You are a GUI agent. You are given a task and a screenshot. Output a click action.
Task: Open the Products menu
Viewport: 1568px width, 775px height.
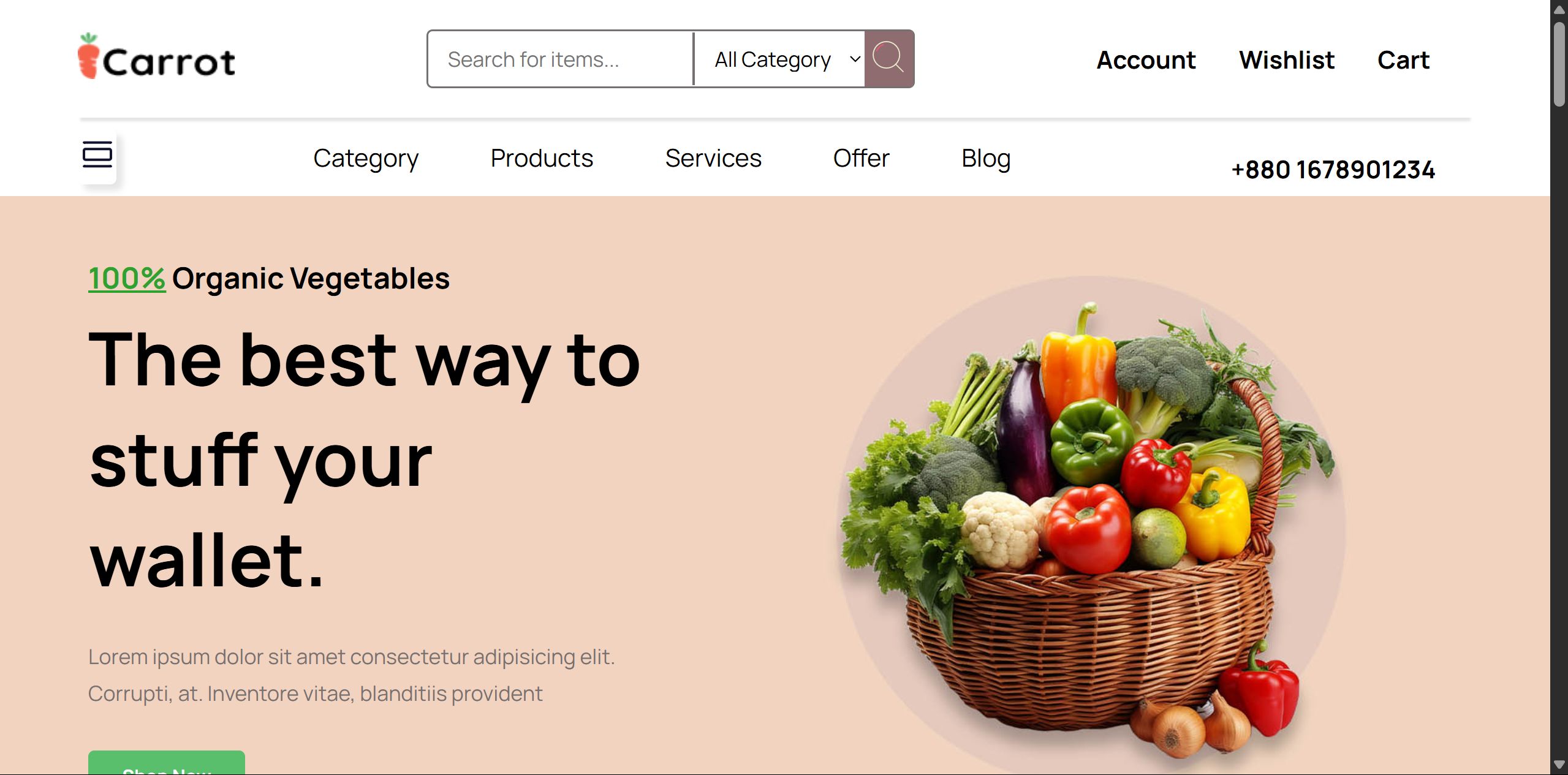[x=542, y=158]
